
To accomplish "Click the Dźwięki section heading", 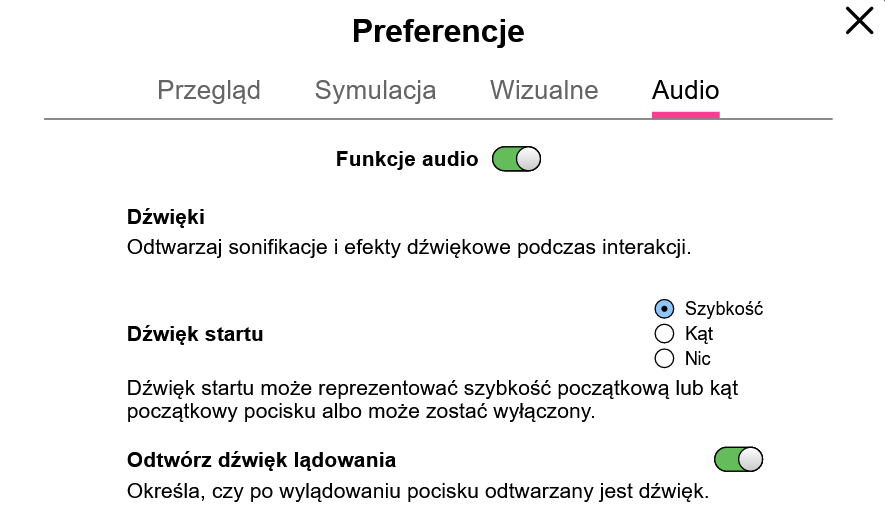I will tap(165, 217).
